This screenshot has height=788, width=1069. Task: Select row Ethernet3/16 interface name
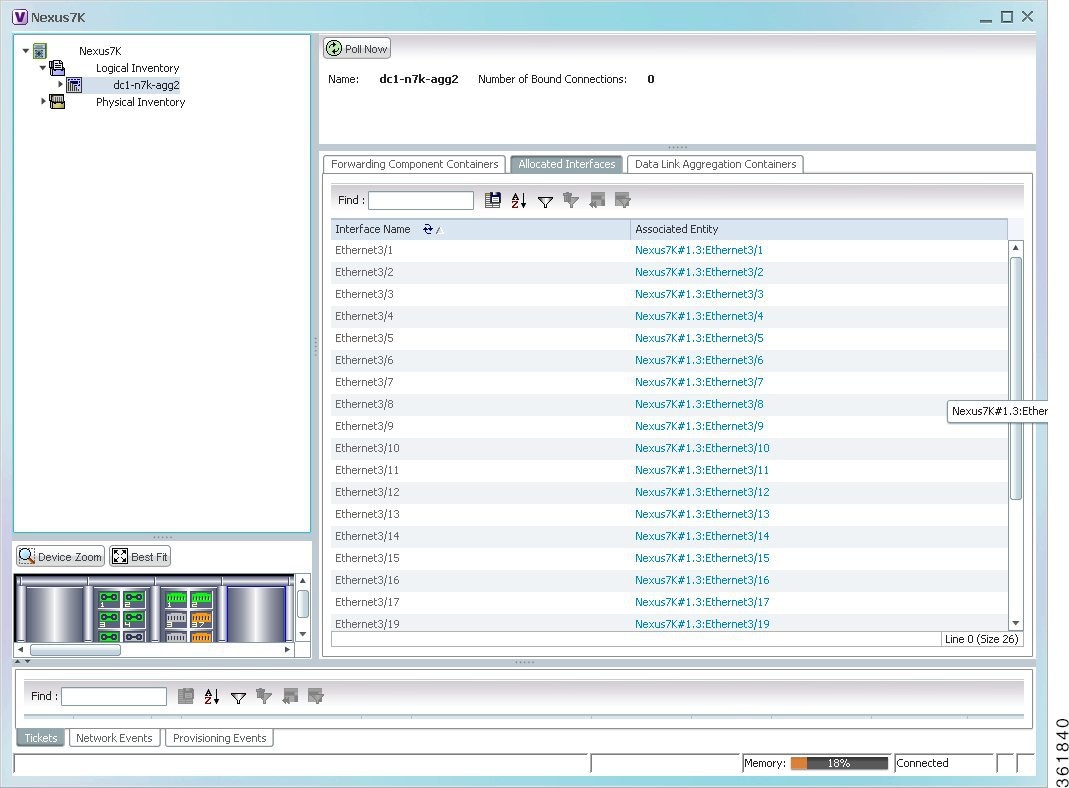coord(367,580)
